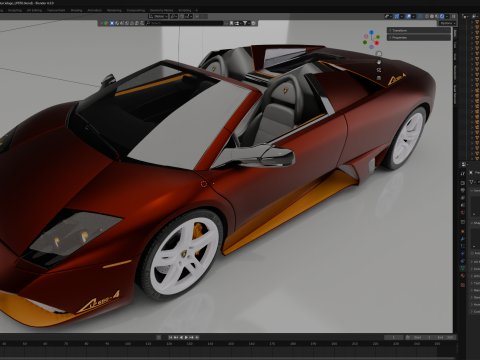Open the overlays settings dropdown arrow
This screenshot has width=480, height=360.
(414, 16)
